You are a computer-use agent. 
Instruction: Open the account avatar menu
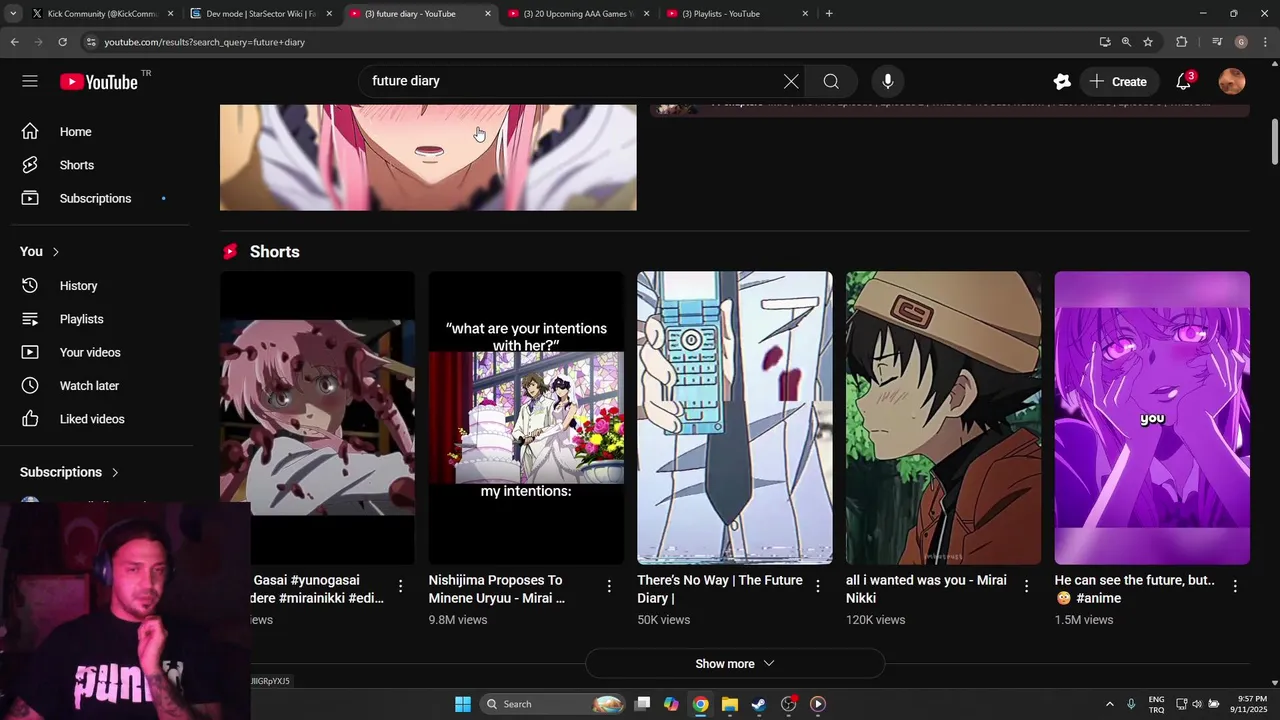tap(1232, 81)
